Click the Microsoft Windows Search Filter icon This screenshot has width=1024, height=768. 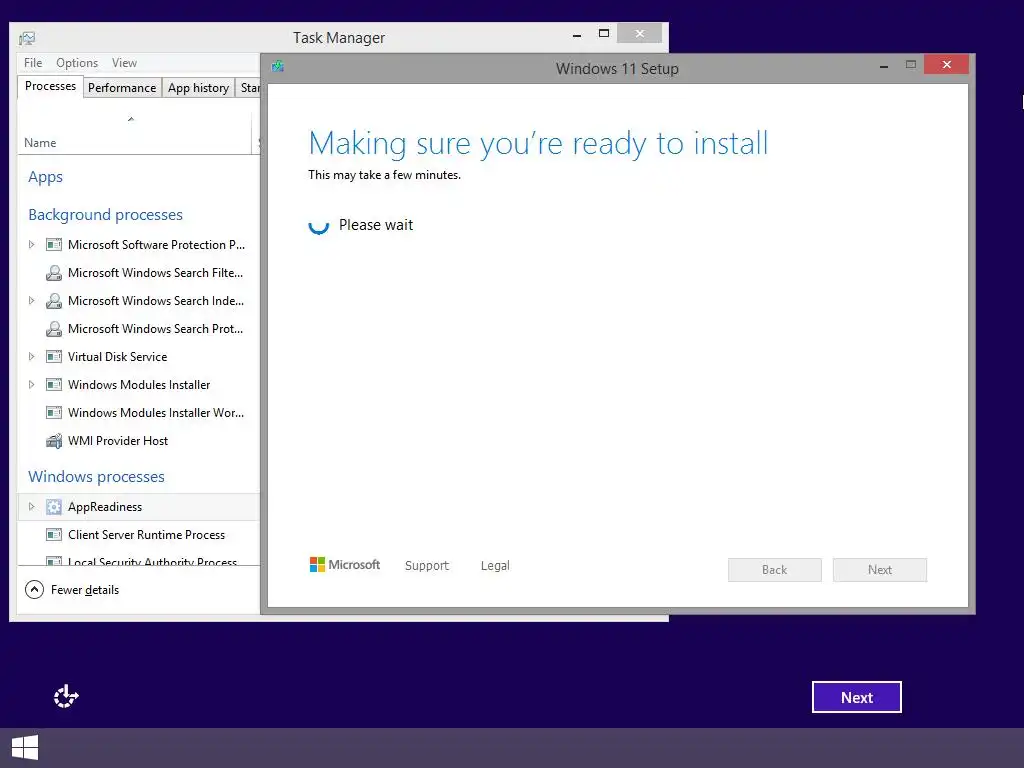[54, 273]
